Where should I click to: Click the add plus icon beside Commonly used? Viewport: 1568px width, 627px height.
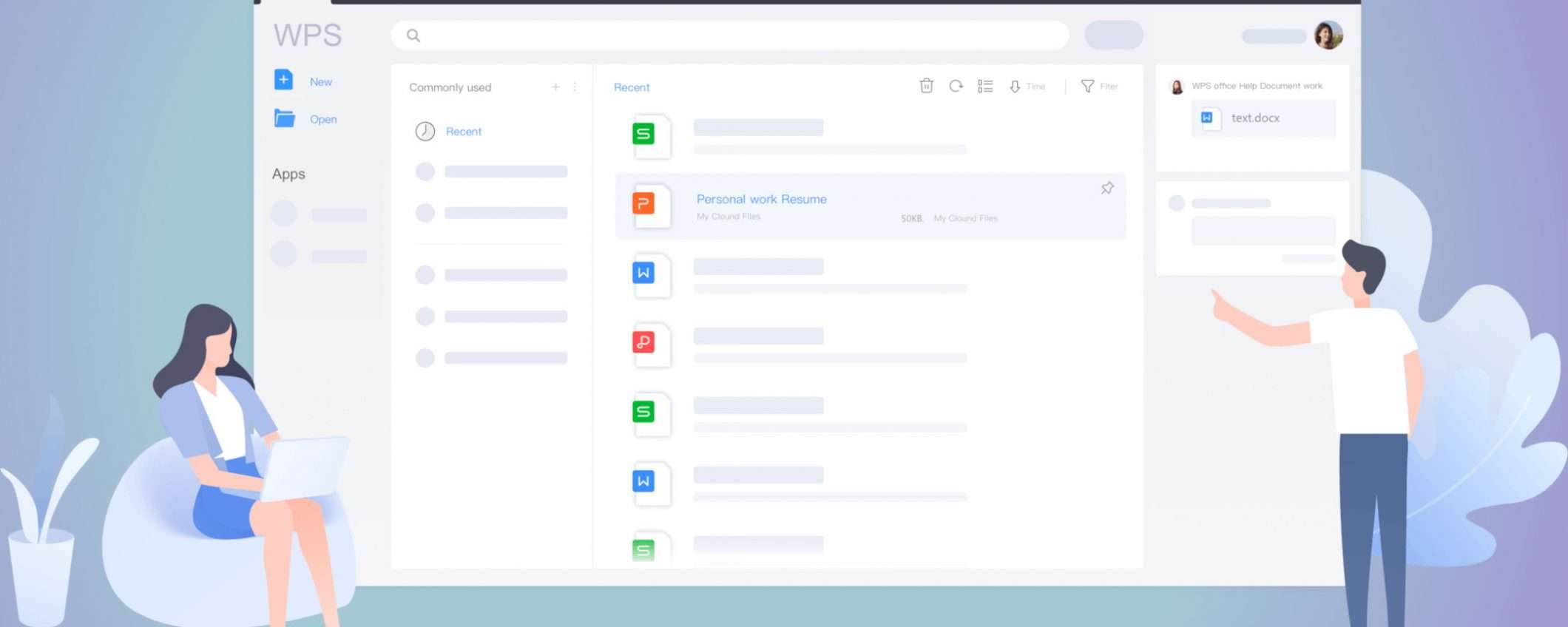coord(555,87)
